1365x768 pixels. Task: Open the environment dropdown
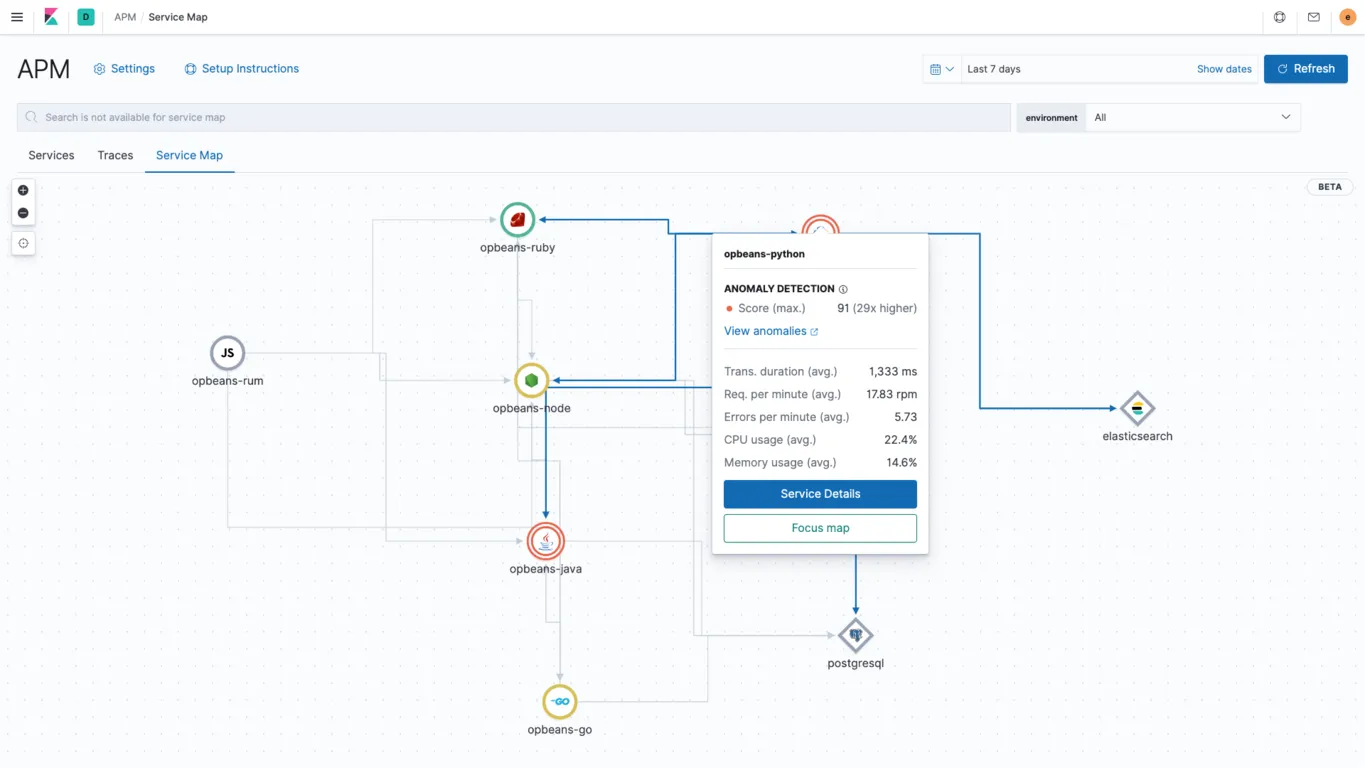(x=1192, y=117)
